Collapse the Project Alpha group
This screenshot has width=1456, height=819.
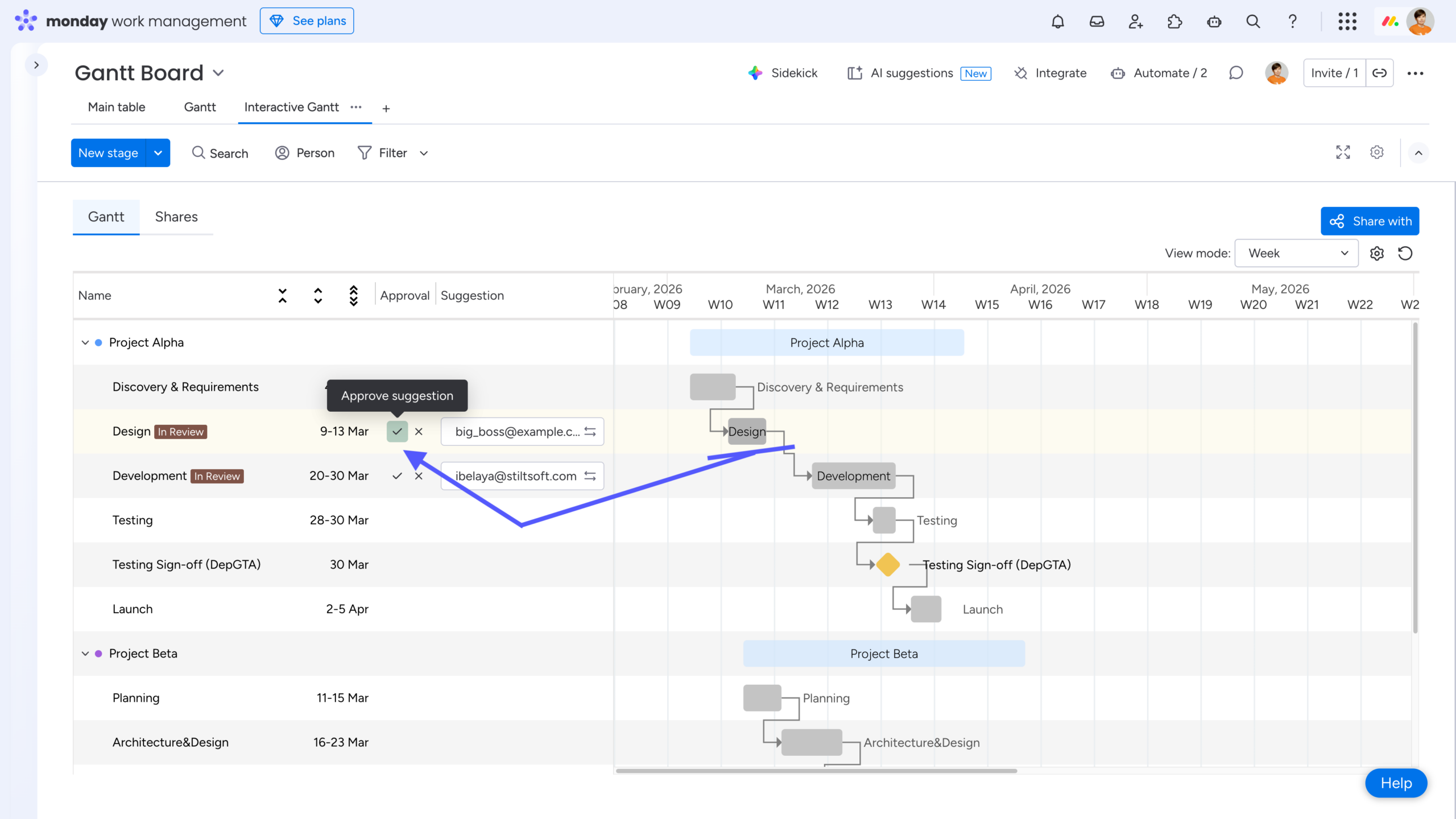pyautogui.click(x=84, y=342)
